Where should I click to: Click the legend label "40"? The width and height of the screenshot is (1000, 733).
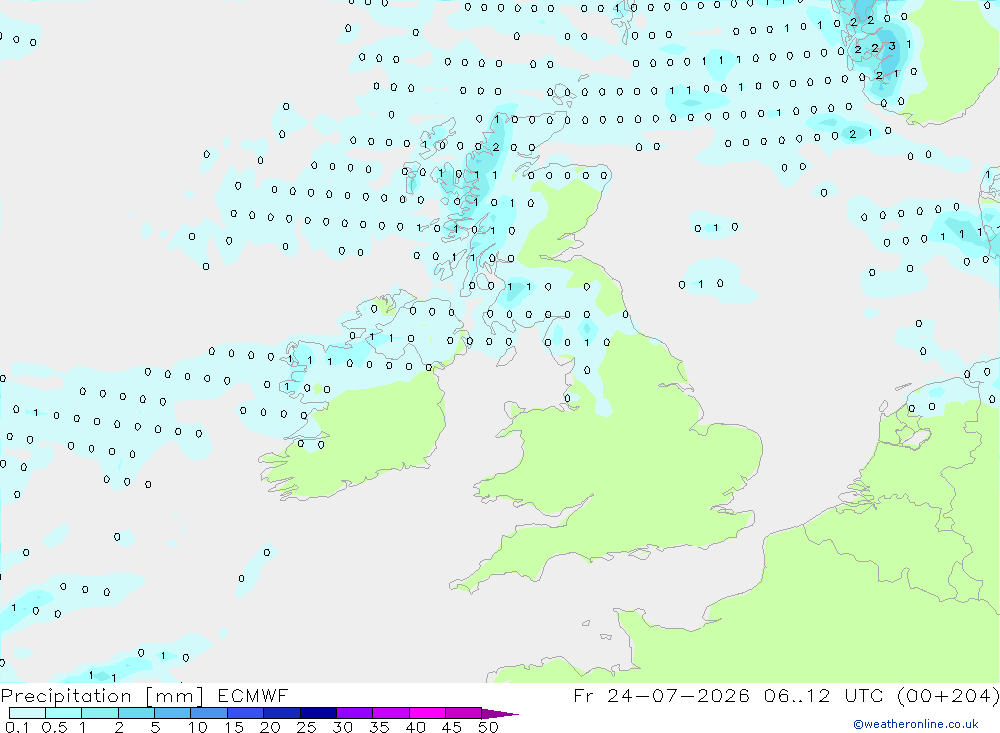pyautogui.click(x=416, y=727)
